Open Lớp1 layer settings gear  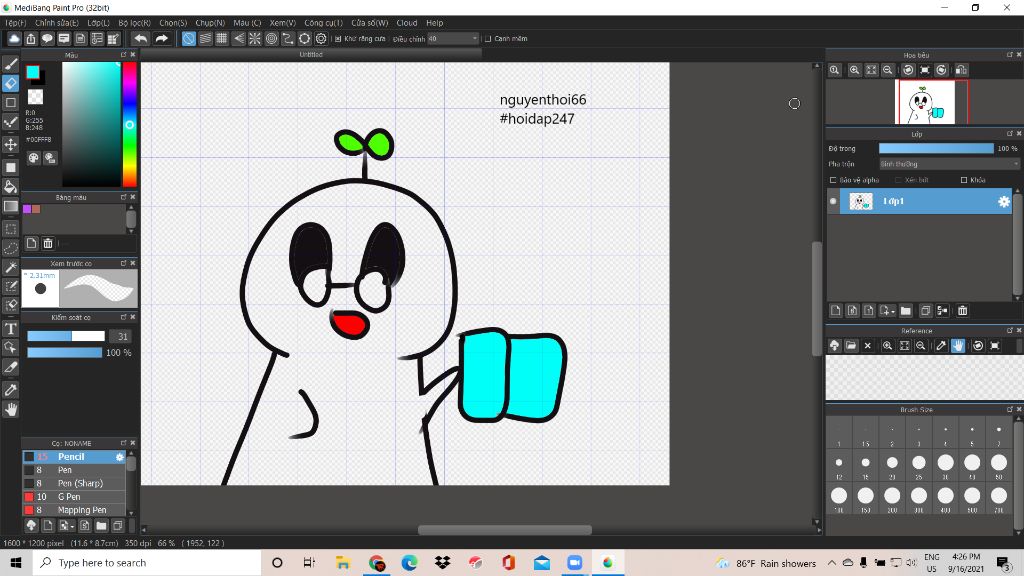tap(1004, 201)
